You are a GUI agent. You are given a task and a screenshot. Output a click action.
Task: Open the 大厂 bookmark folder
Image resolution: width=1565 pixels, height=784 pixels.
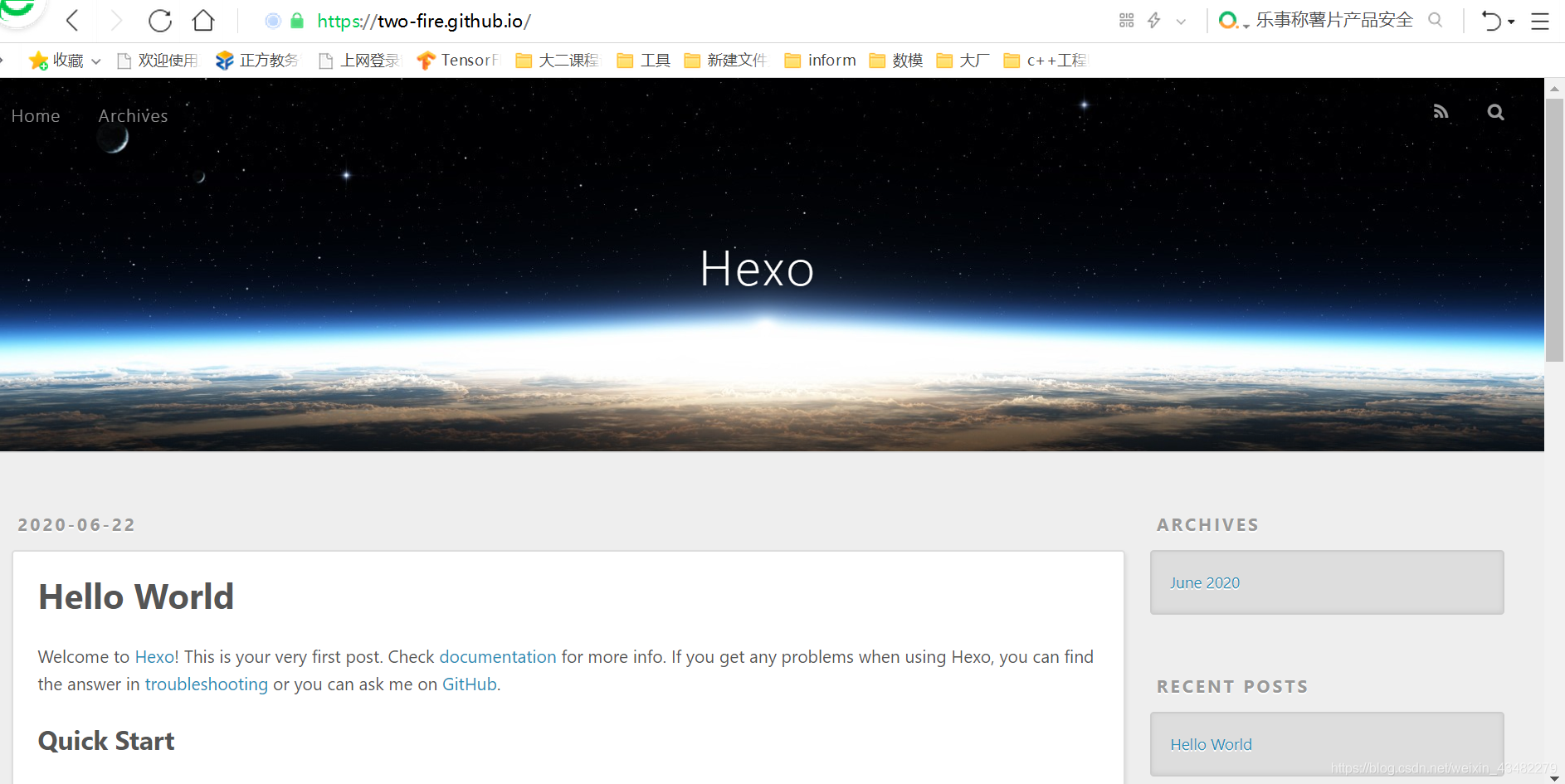(963, 61)
